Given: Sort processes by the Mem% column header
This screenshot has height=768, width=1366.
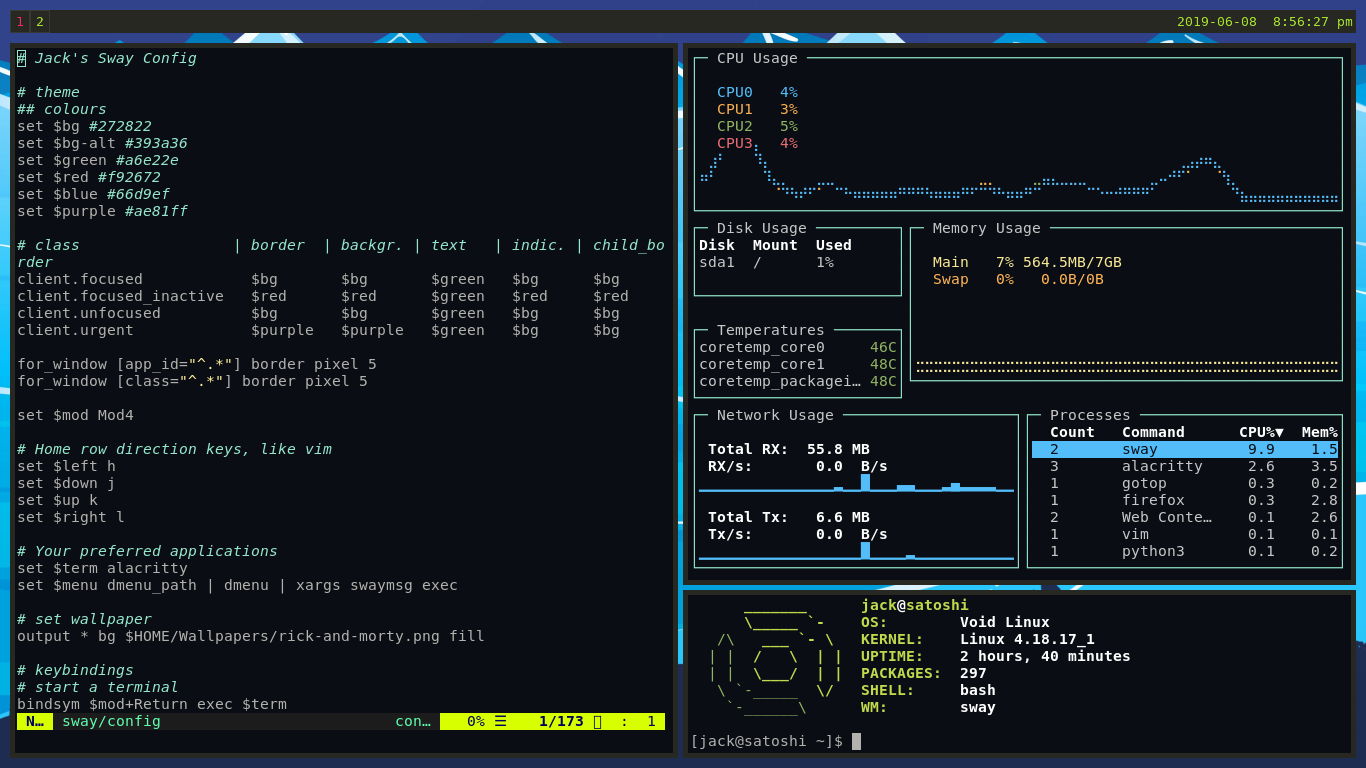Looking at the screenshot, I should coord(1319,431).
